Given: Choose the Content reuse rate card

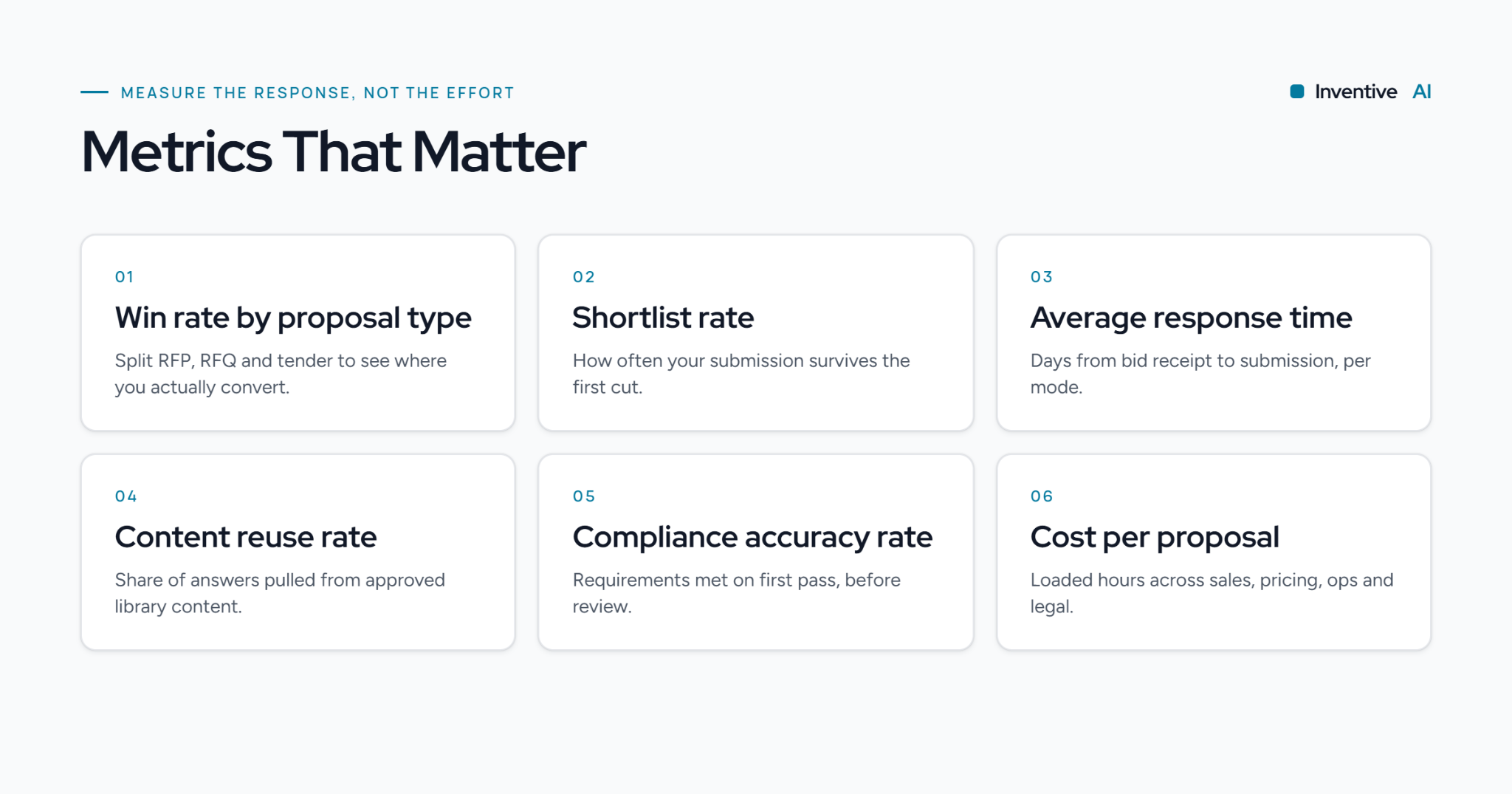Looking at the screenshot, I should click(298, 552).
